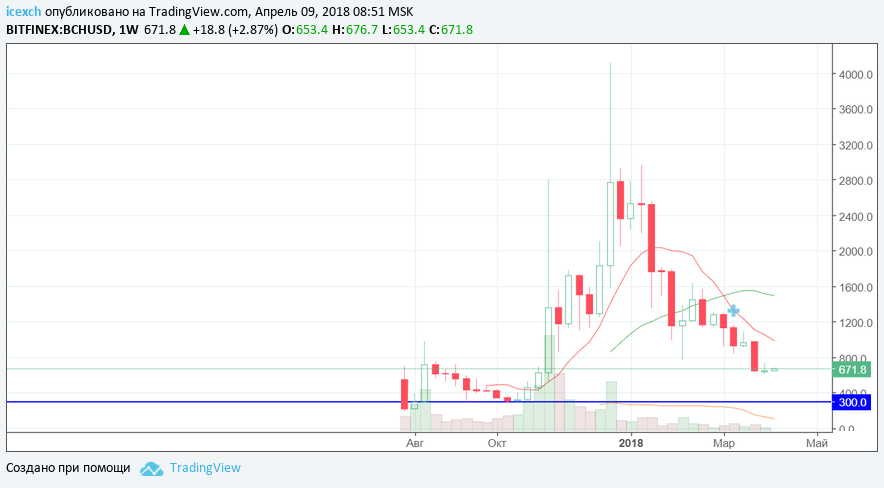
Task: Click the L:653.4 low value in header
Action: point(403,30)
